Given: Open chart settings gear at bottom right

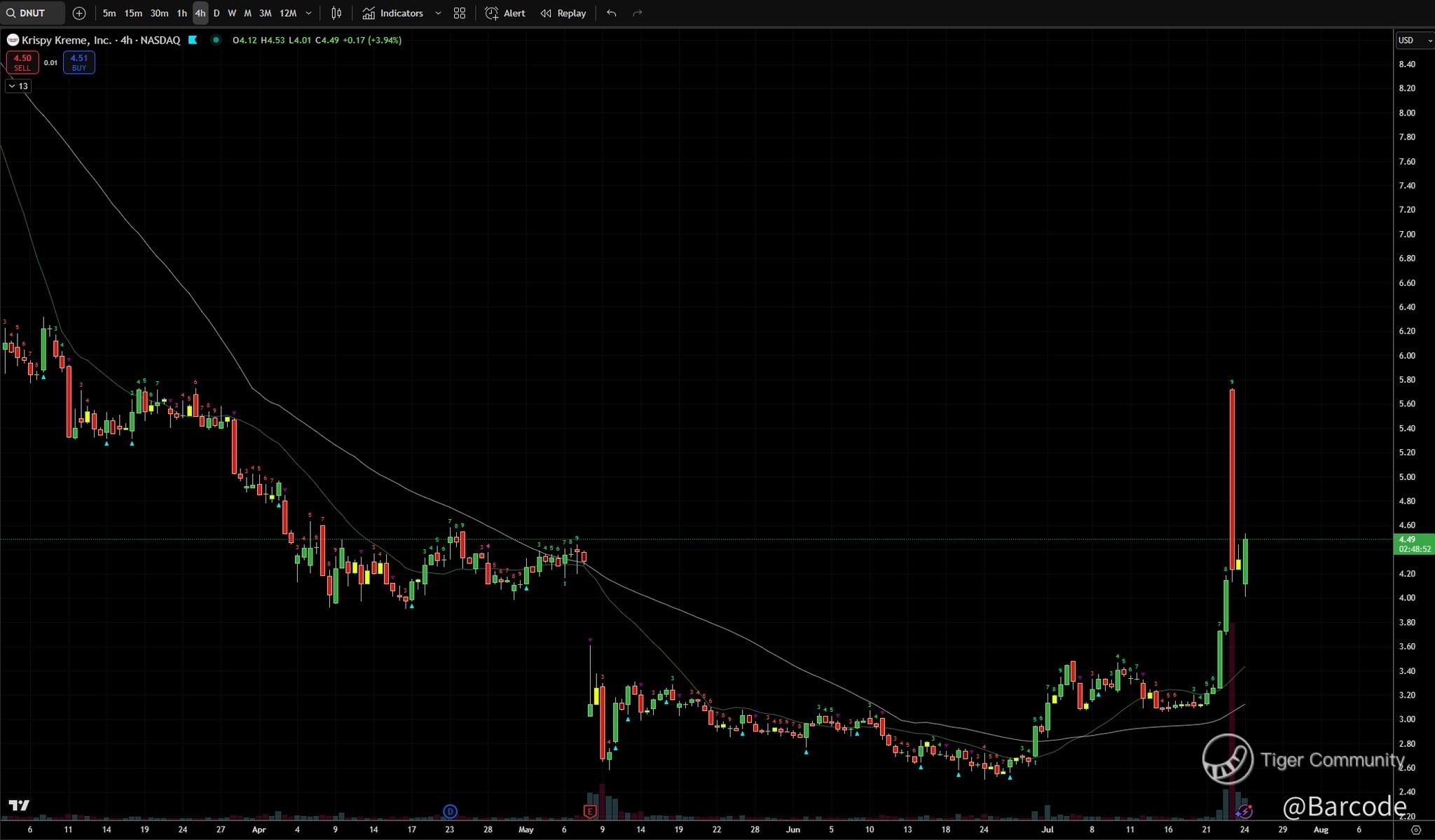Looking at the screenshot, I should click(1415, 829).
